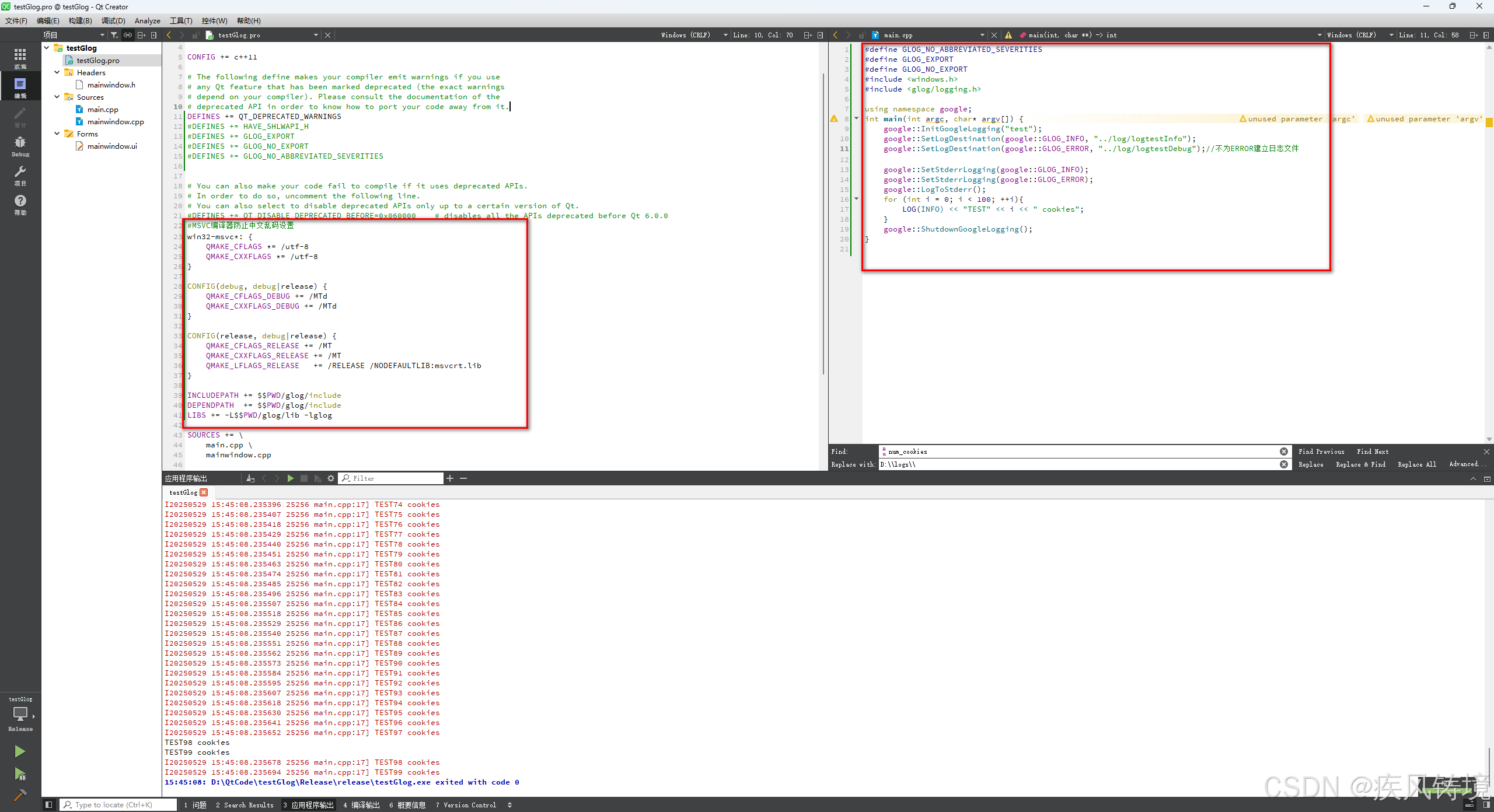
Task: Click the hammer Build icon
Action: point(20,795)
